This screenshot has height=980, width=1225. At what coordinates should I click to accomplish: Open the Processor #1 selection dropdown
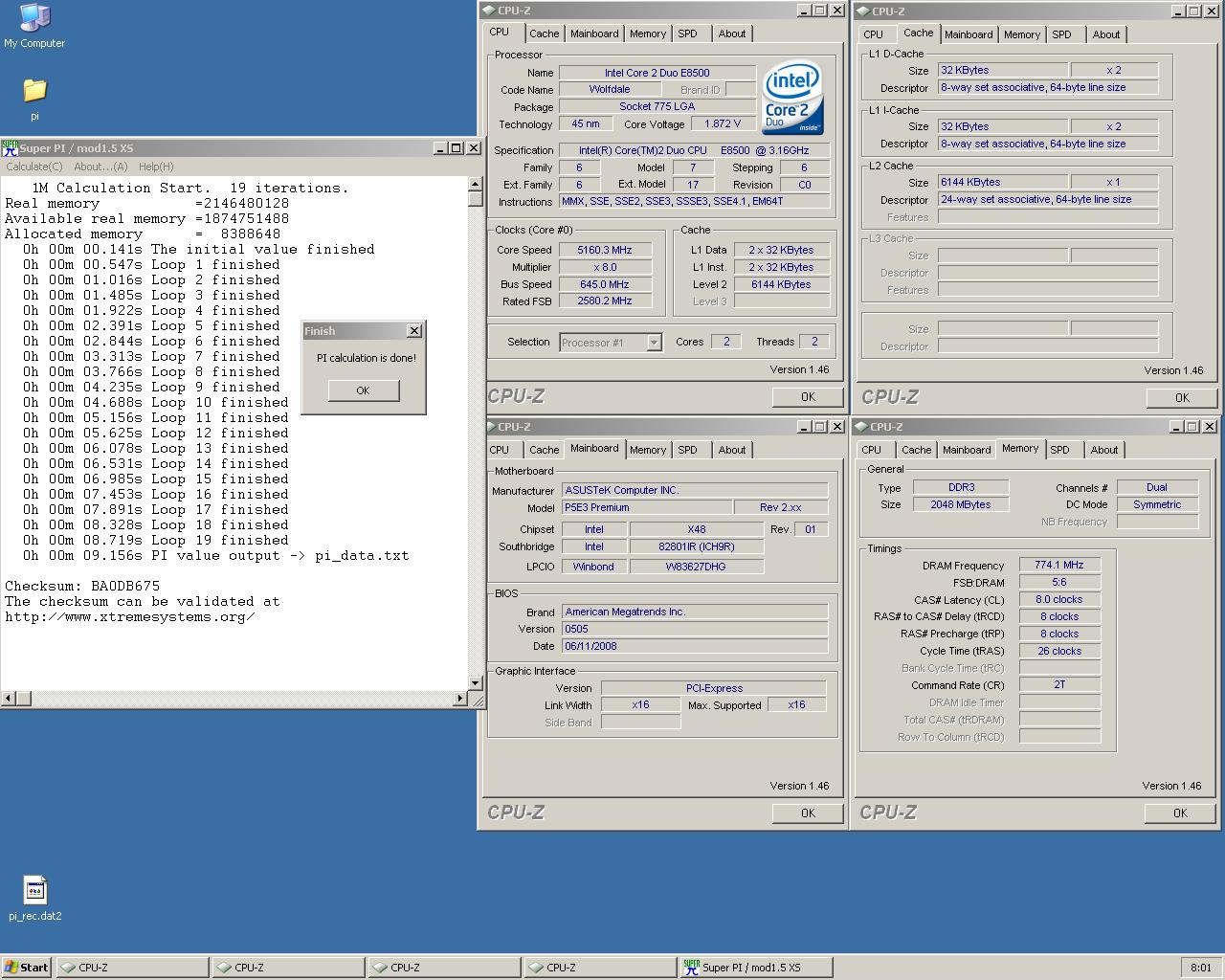654,343
